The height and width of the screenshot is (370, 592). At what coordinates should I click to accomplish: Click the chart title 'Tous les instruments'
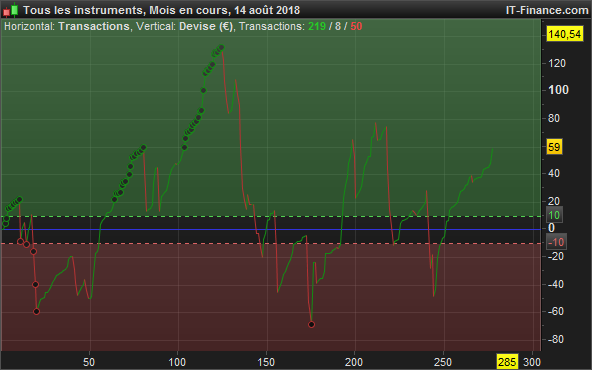(x=83, y=10)
